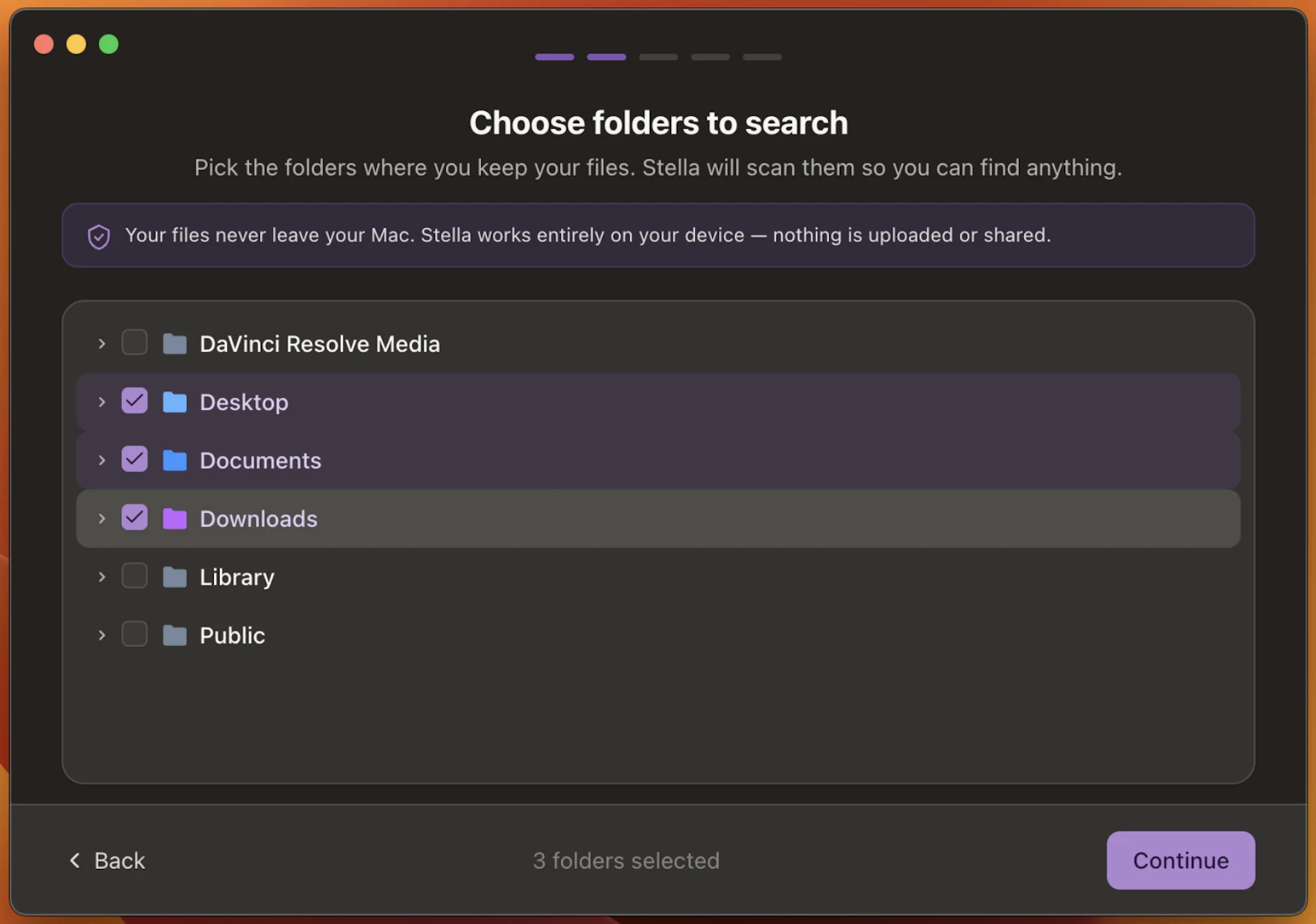
Task: Expand the DaVinci Resolve Media folder
Action: click(x=102, y=344)
